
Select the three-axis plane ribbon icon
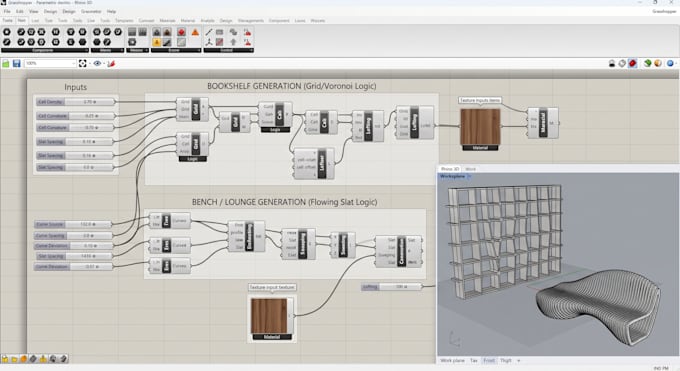click(209, 42)
